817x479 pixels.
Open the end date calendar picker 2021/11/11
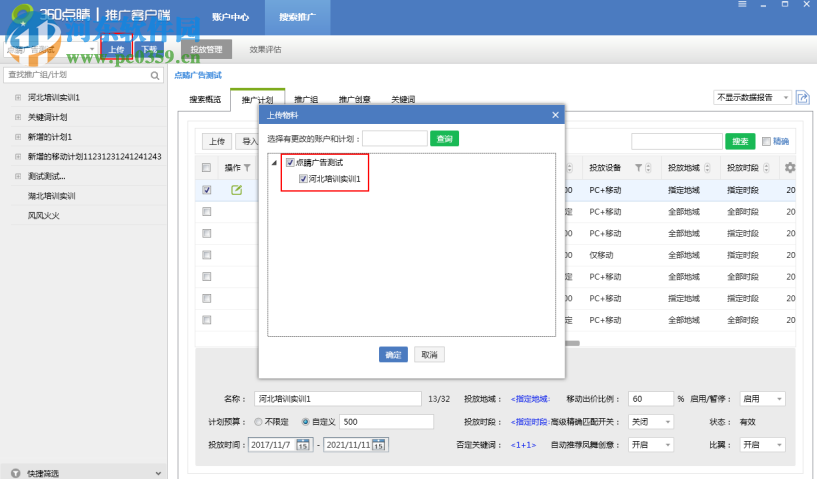click(x=378, y=445)
